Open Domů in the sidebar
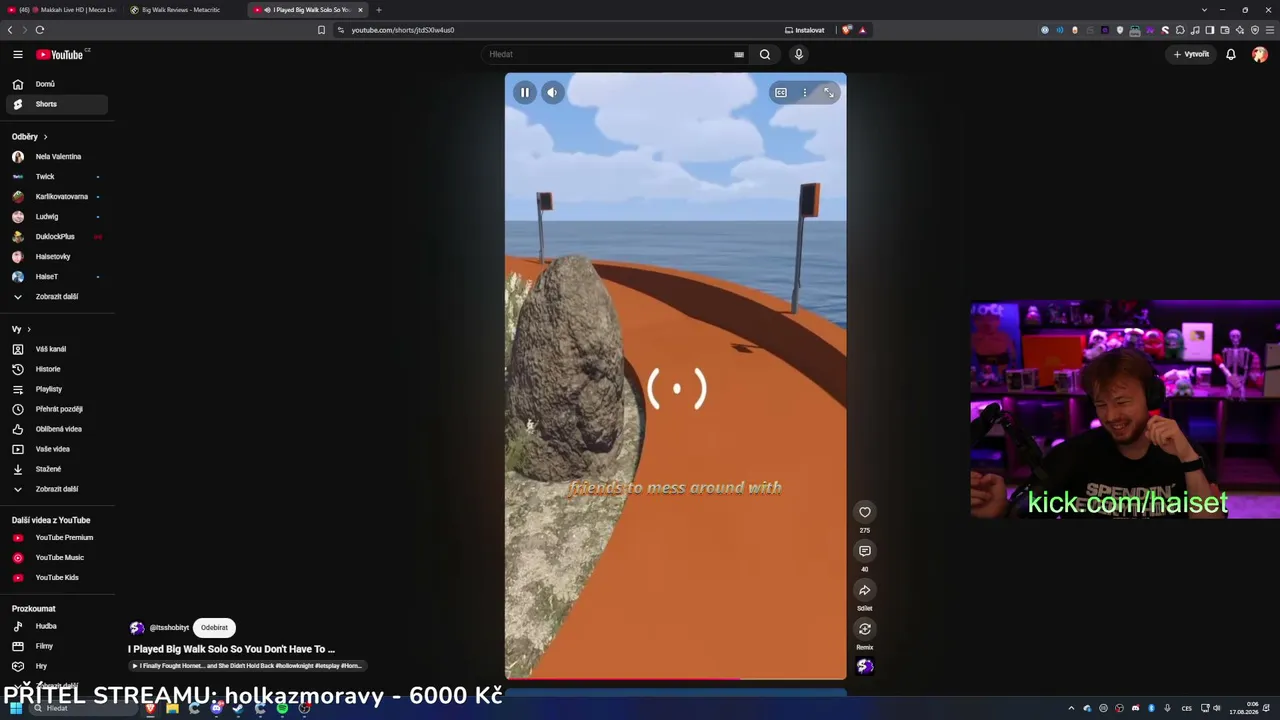 [57, 84]
